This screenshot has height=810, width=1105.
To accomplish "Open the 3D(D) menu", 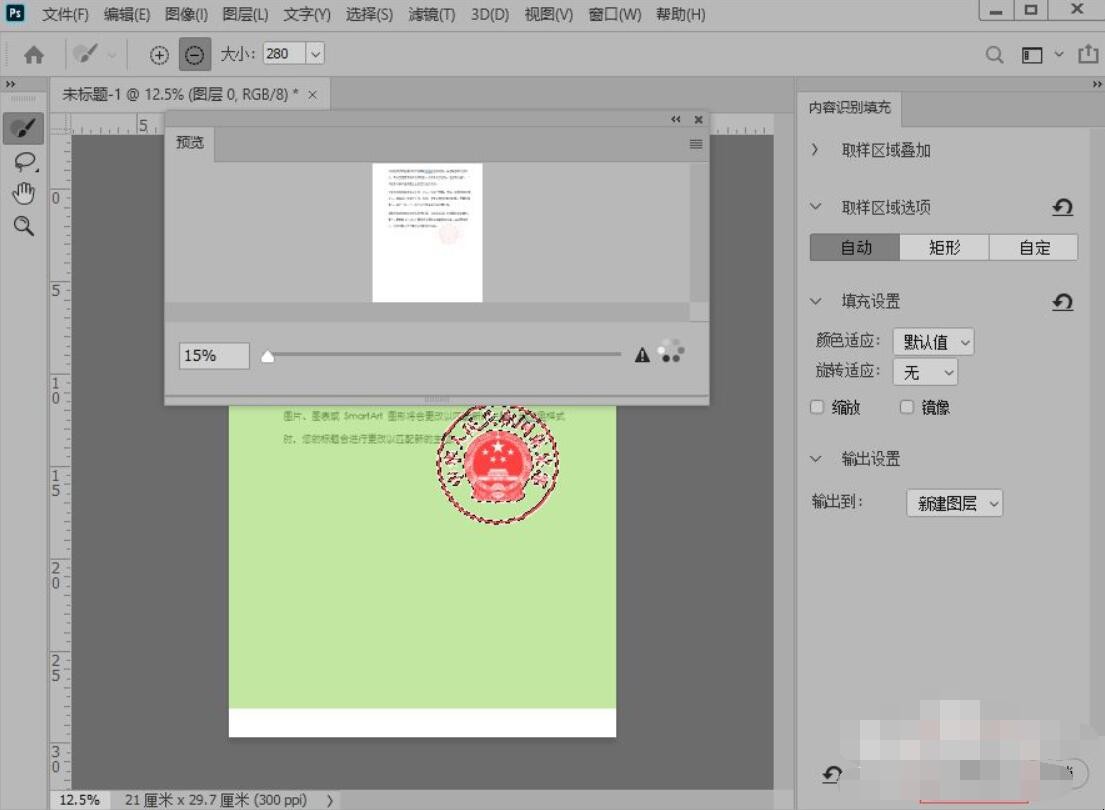I will [490, 14].
